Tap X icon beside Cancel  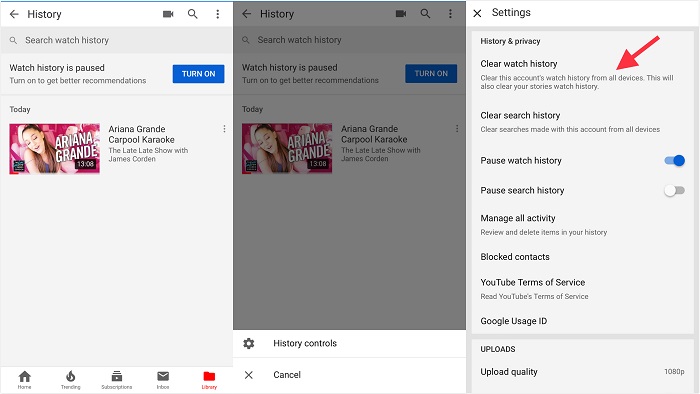pyautogui.click(x=249, y=375)
